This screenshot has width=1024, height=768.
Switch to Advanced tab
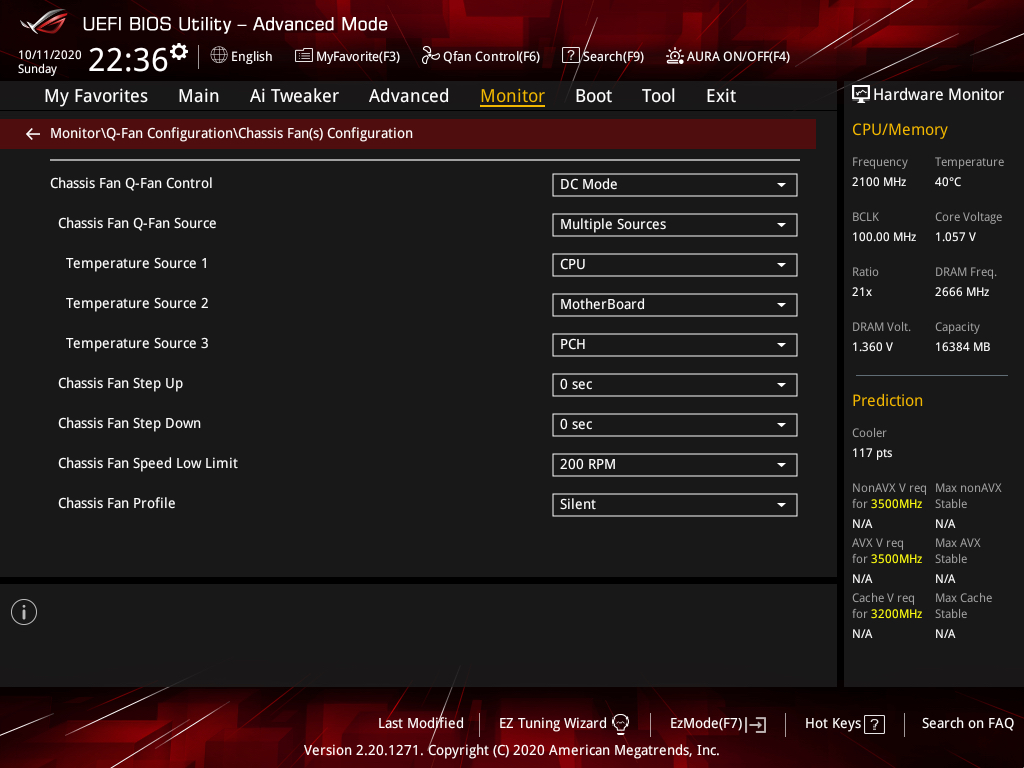click(409, 96)
